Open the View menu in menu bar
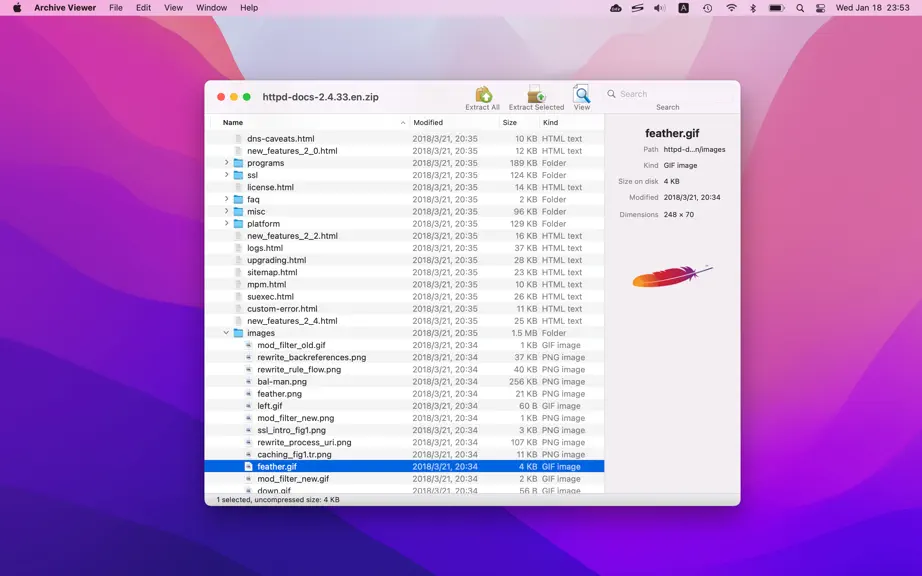The image size is (922, 576). pyautogui.click(x=173, y=8)
